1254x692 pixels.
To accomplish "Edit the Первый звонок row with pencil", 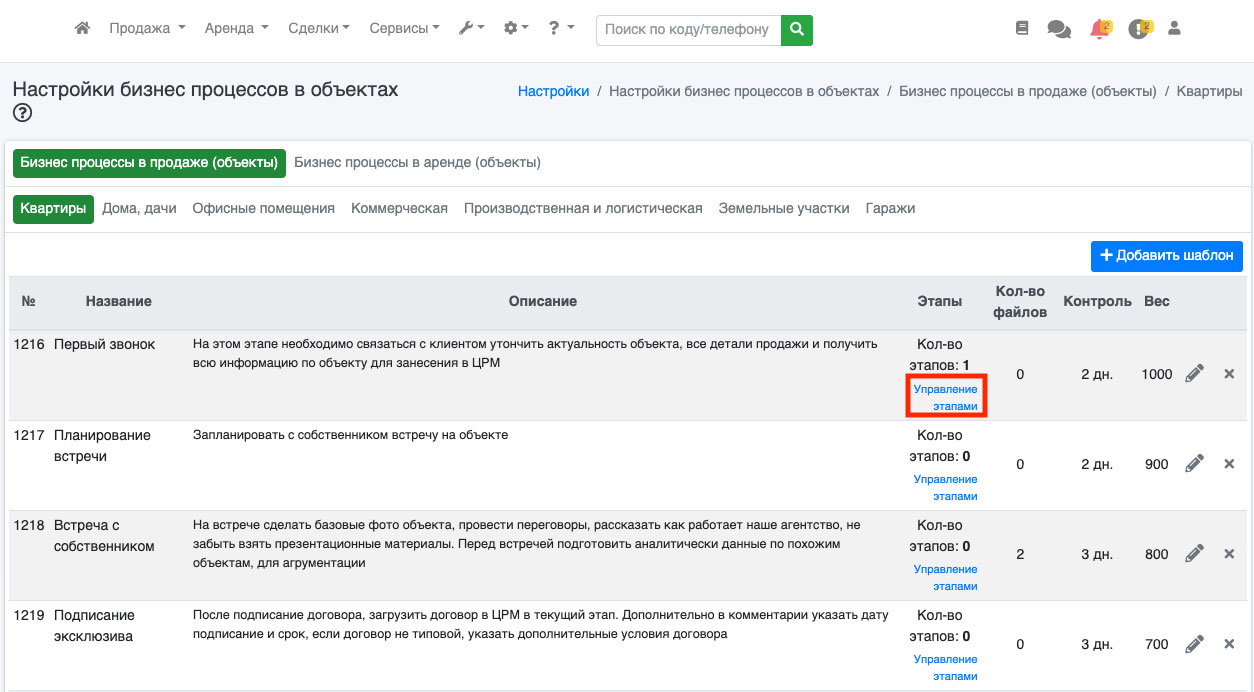I will point(1194,374).
